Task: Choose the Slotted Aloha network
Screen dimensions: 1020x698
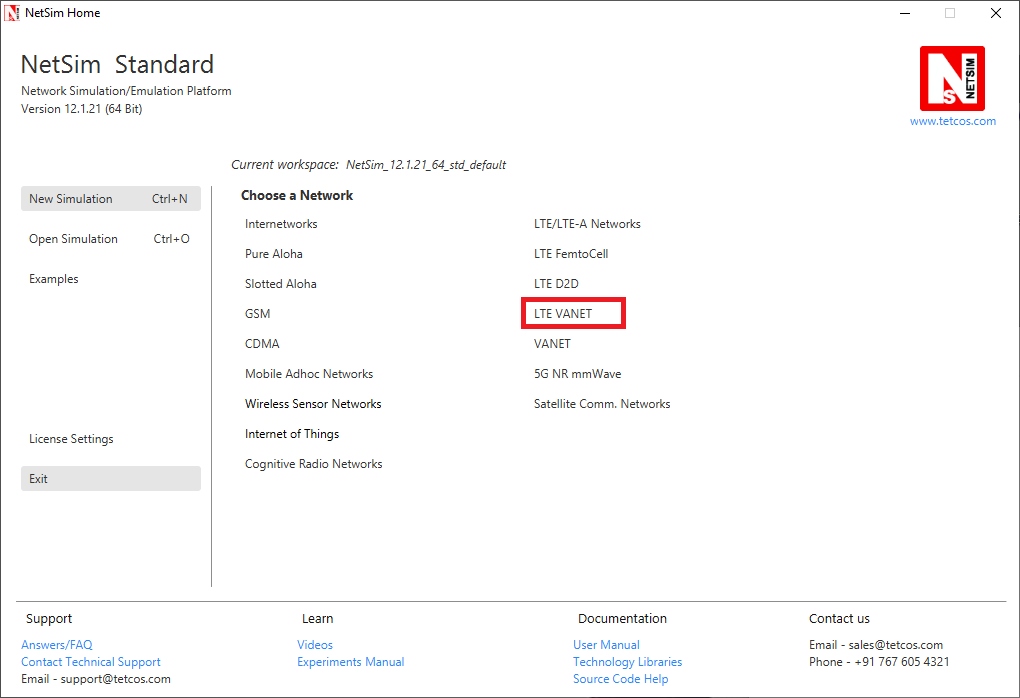Action: [280, 284]
